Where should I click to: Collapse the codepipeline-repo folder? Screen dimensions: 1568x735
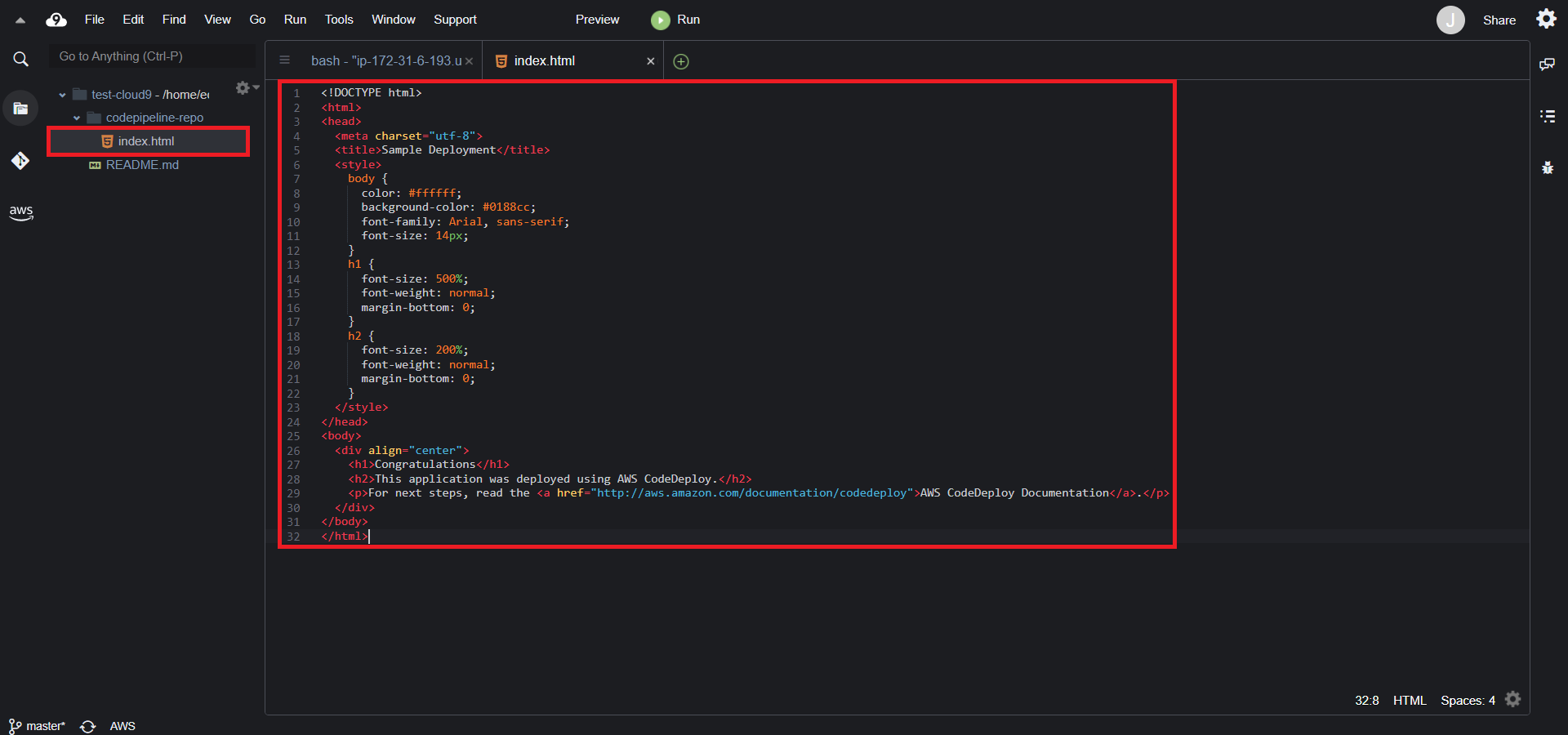click(x=77, y=118)
